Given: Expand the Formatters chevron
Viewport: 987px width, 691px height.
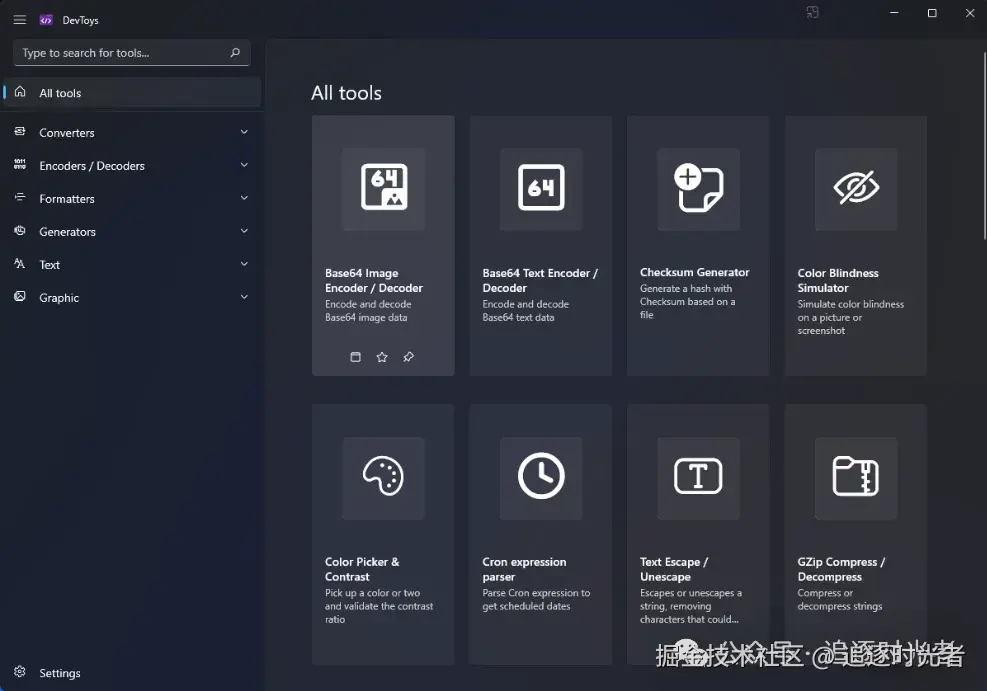Looking at the screenshot, I should pos(244,198).
